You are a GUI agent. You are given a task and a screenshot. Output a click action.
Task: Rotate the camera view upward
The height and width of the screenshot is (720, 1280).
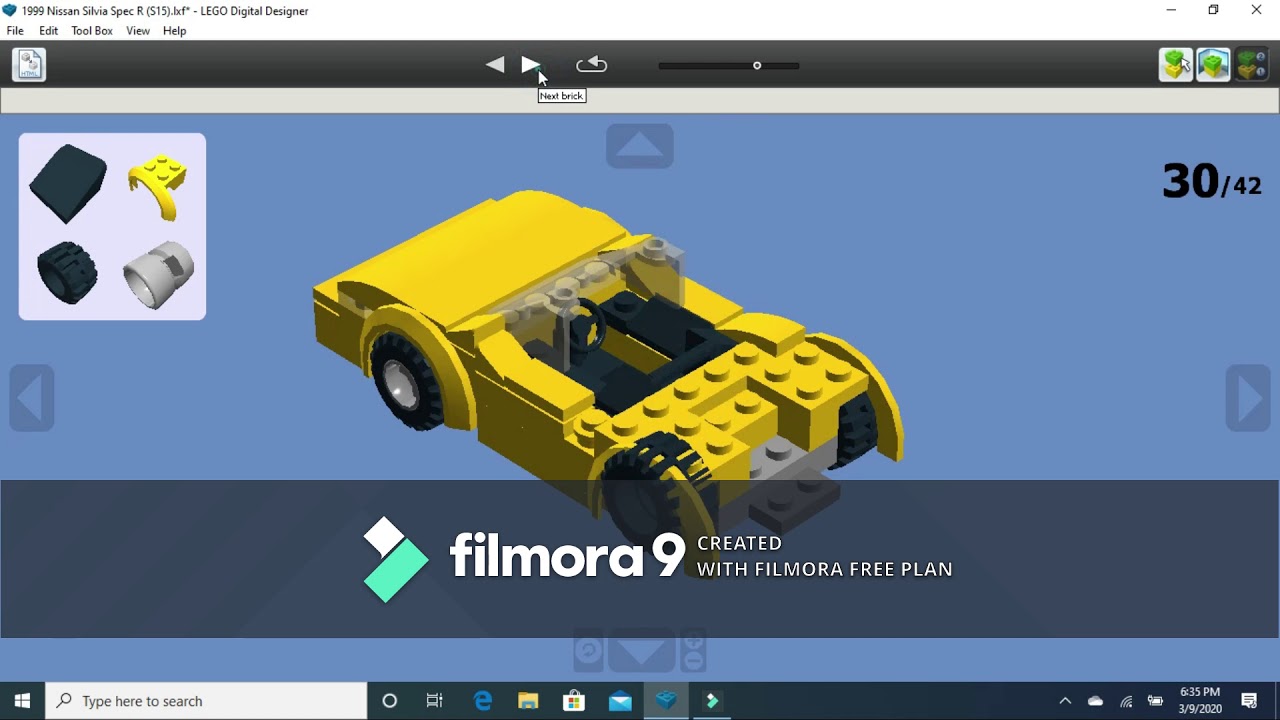click(x=640, y=146)
